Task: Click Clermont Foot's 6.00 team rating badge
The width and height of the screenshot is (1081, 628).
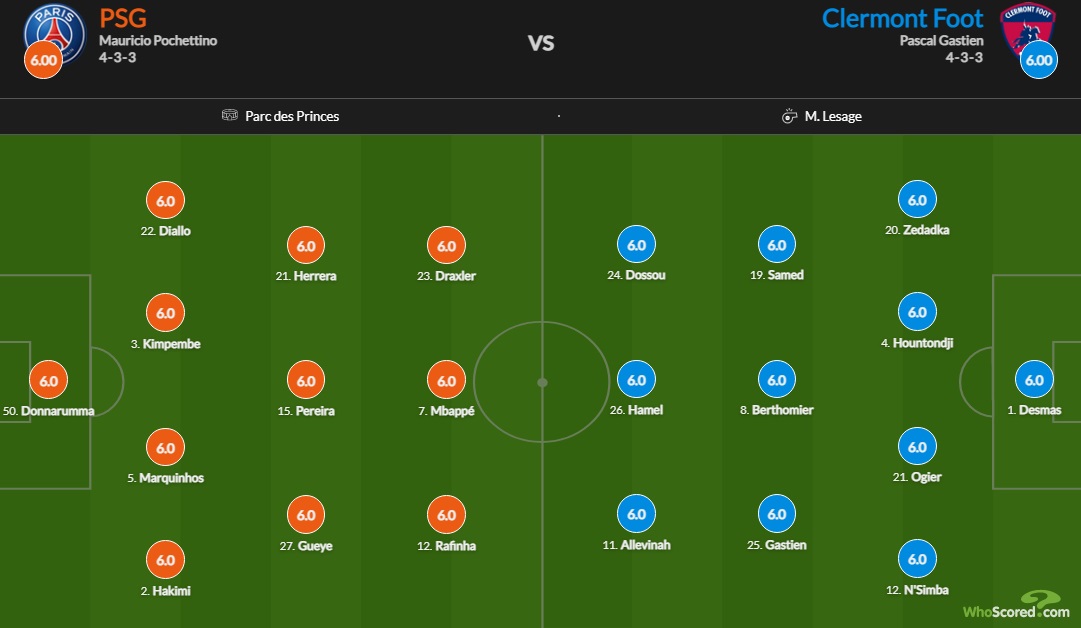Action: 1039,59
